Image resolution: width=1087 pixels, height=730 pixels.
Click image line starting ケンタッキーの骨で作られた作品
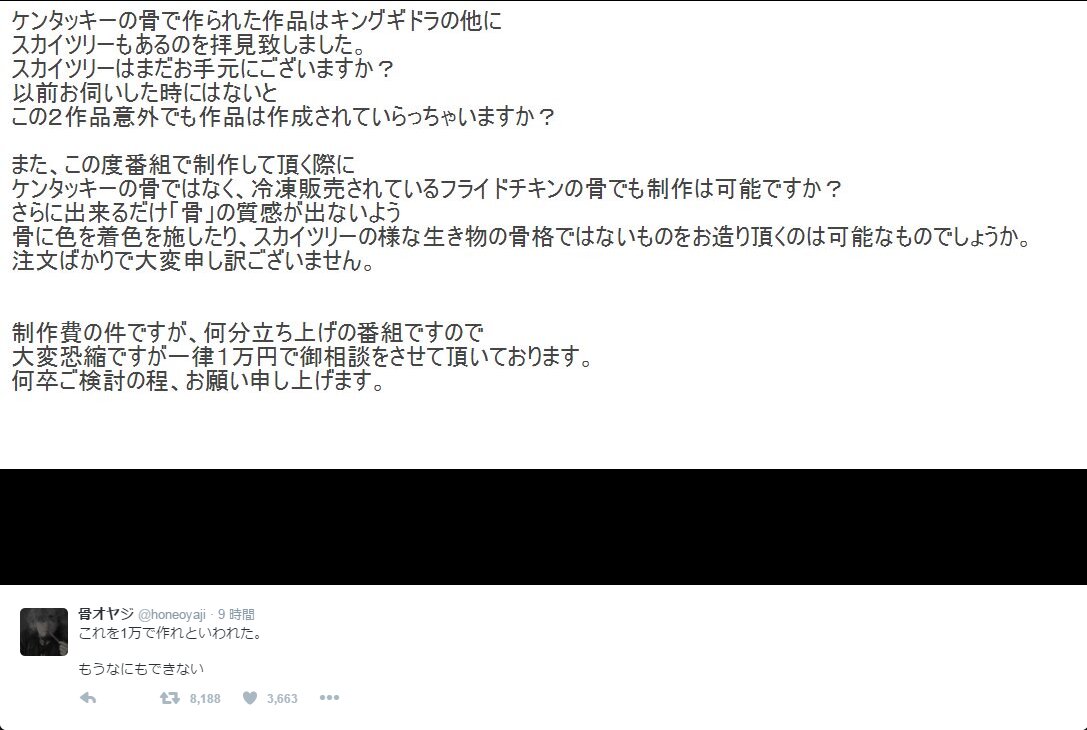click(256, 21)
